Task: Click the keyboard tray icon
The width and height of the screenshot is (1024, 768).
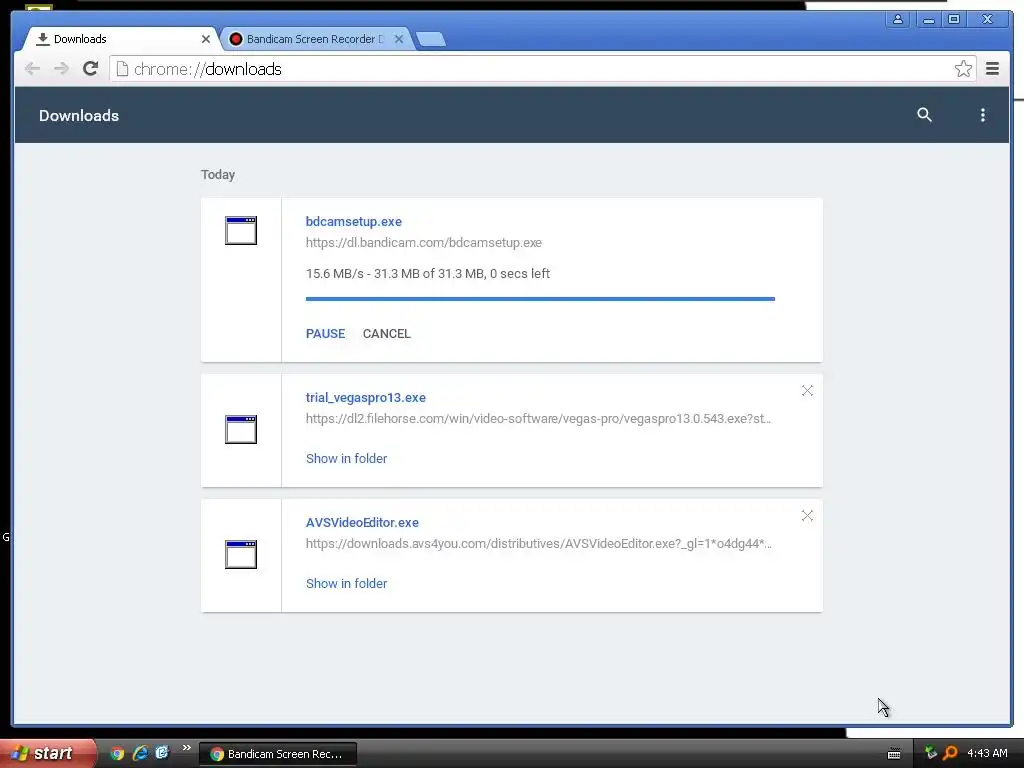Action: click(894, 754)
